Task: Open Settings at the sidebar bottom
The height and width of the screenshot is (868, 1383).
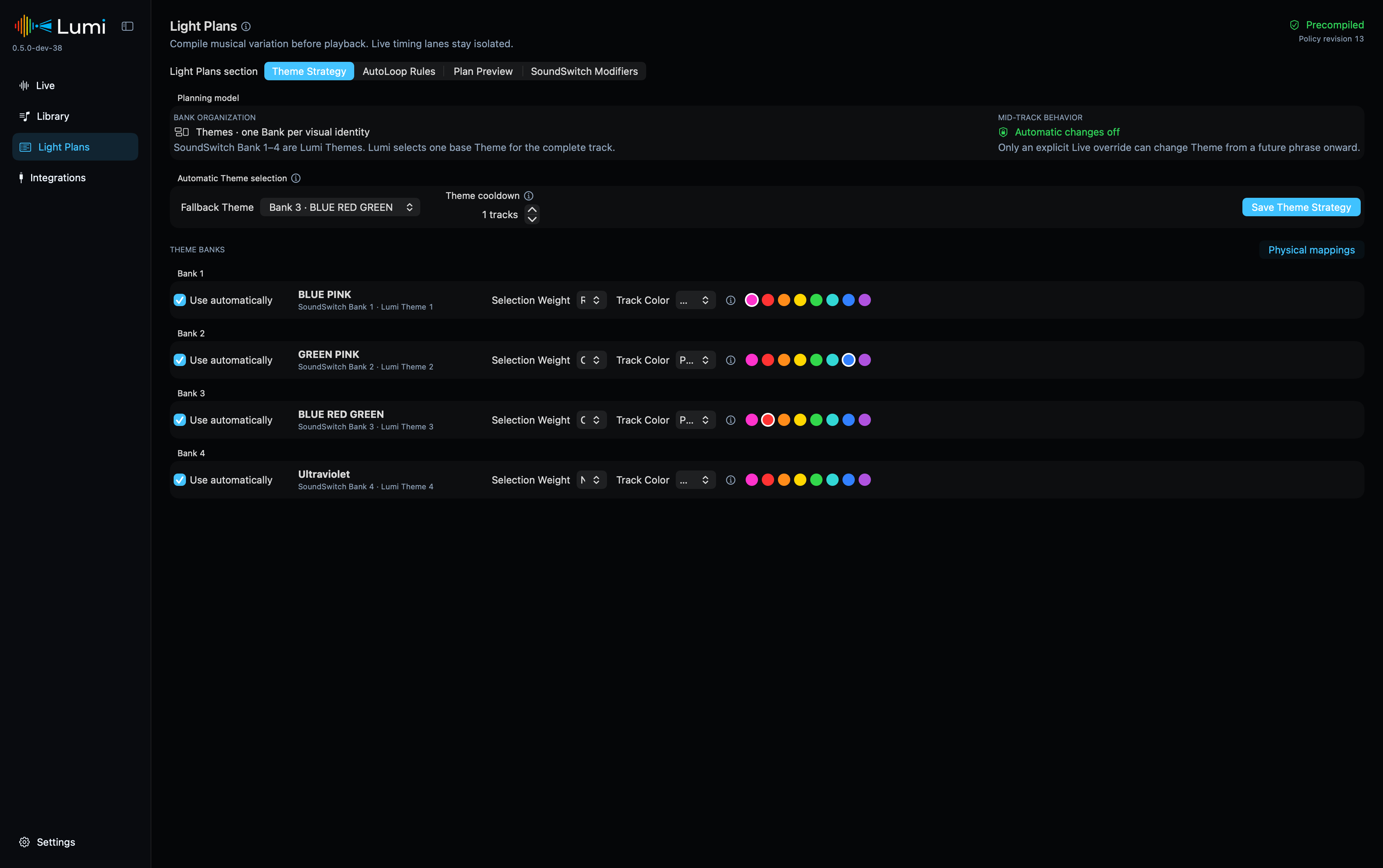Action: coord(75,841)
